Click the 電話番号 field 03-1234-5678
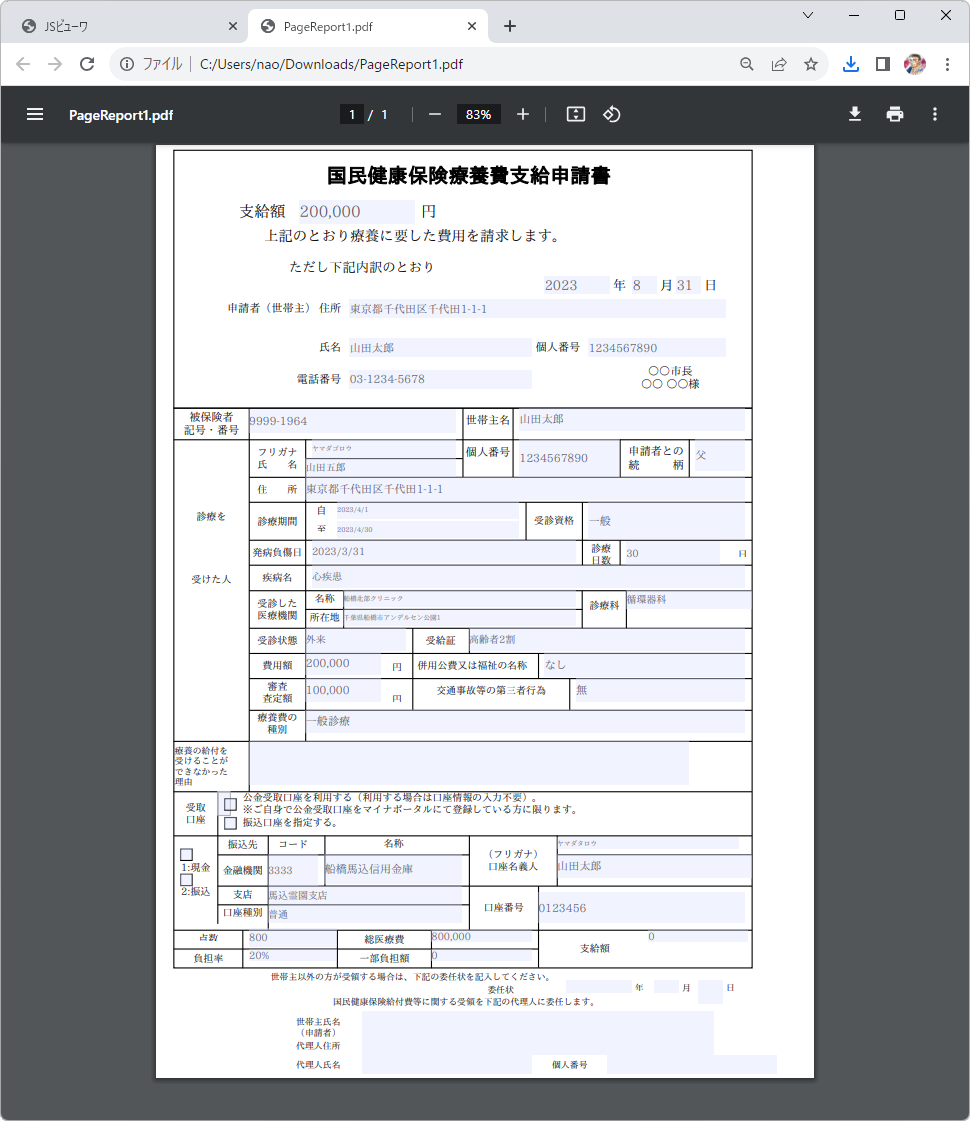The height and width of the screenshot is (1121, 970). [x=440, y=379]
